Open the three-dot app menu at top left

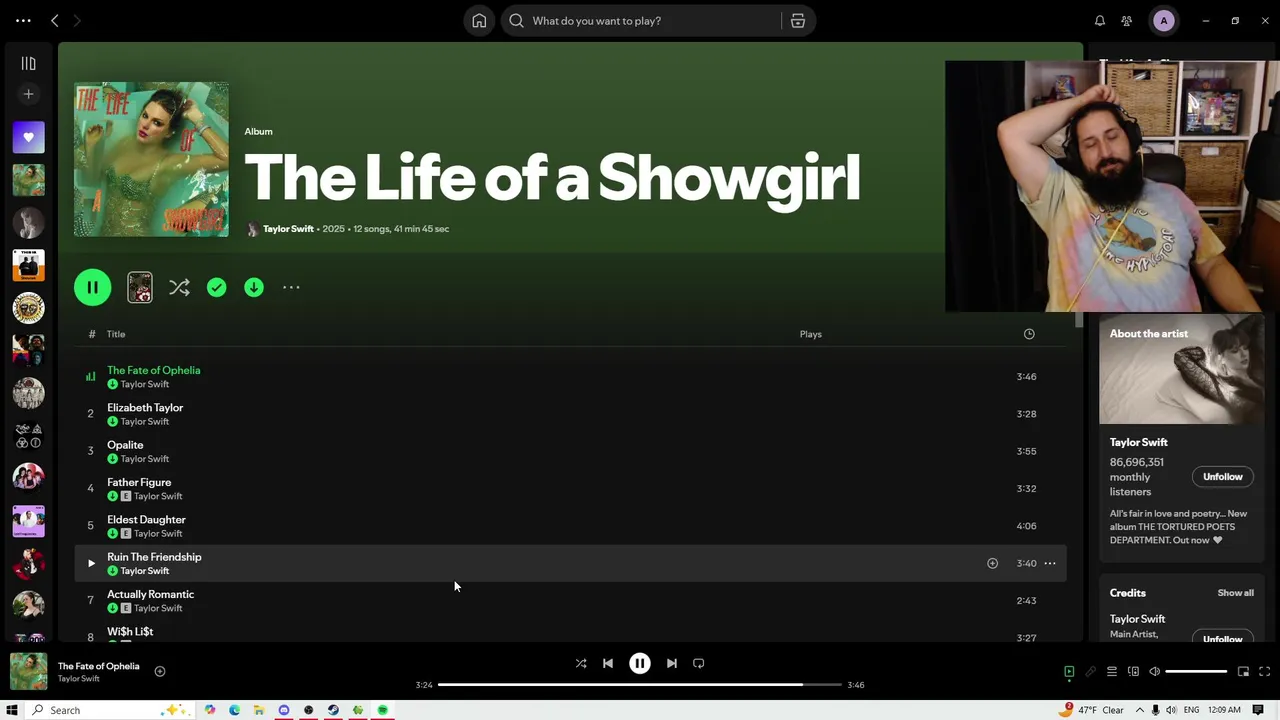click(23, 21)
